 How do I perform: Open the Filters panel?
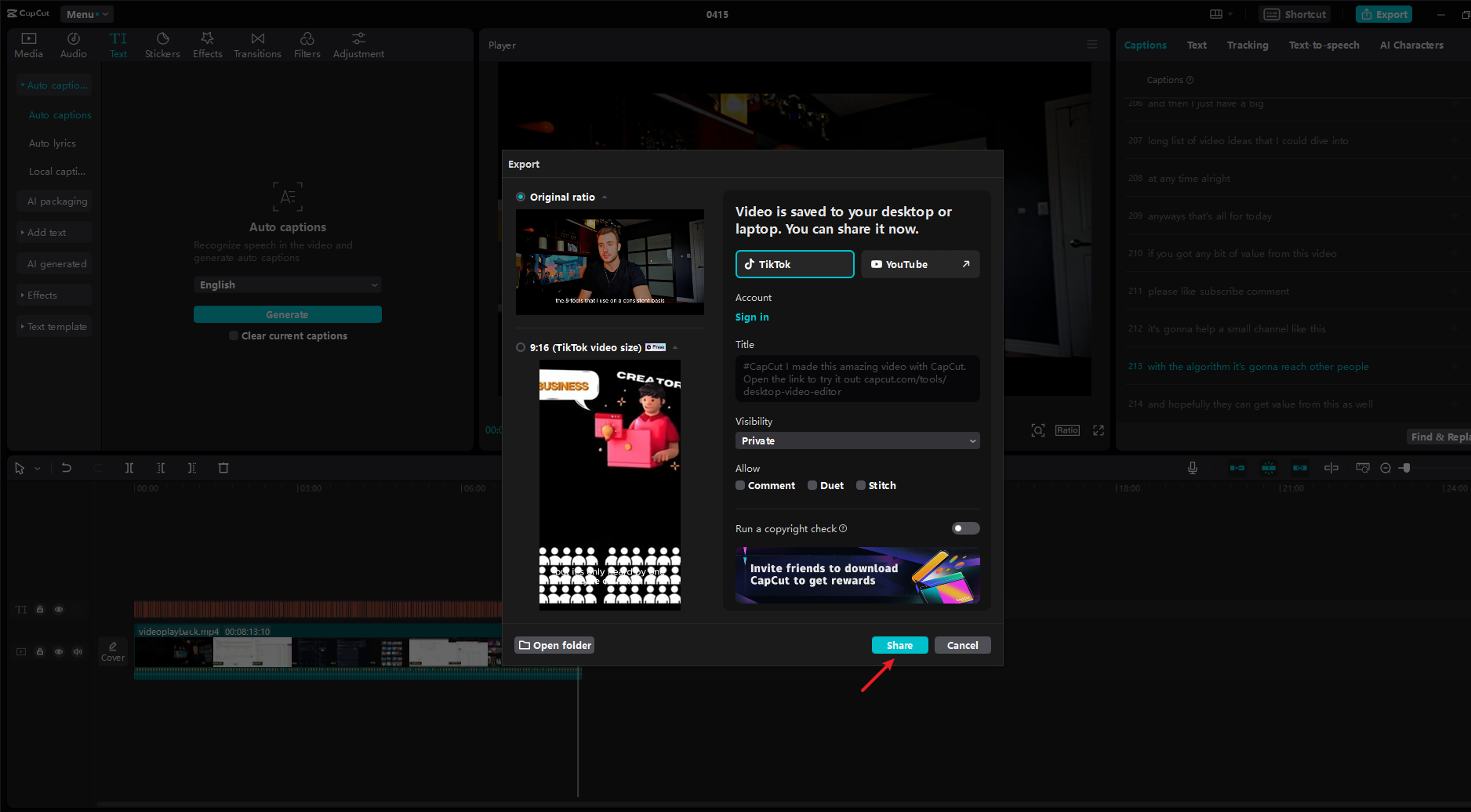(x=307, y=45)
